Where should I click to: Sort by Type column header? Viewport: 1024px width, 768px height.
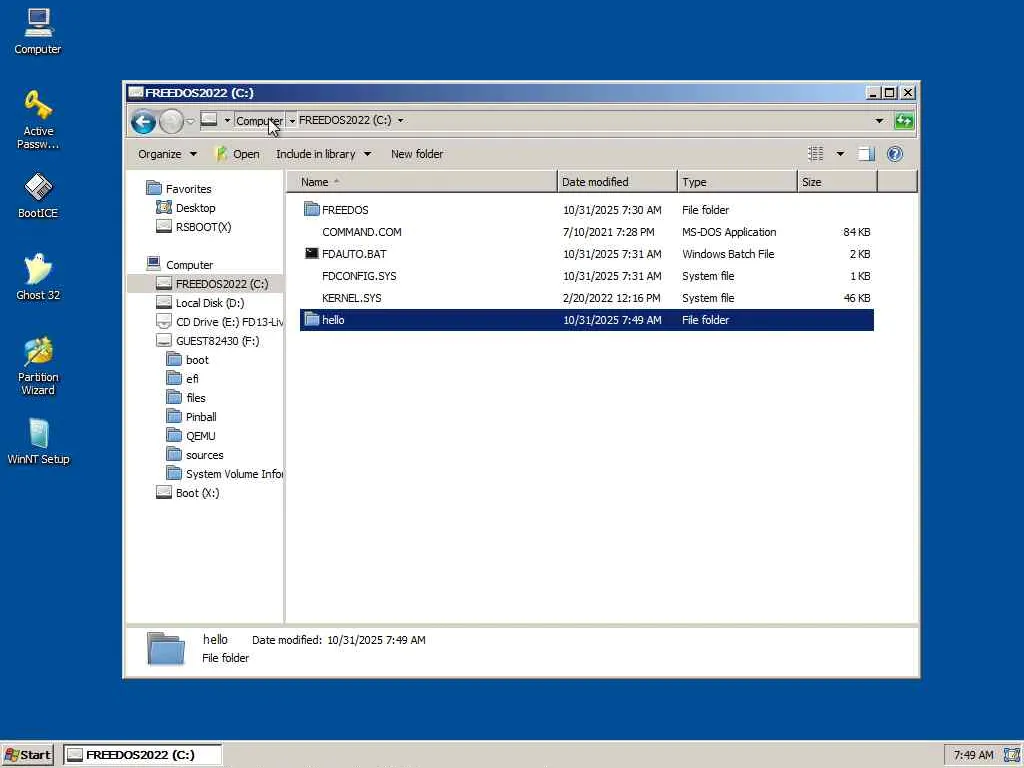click(x=737, y=182)
